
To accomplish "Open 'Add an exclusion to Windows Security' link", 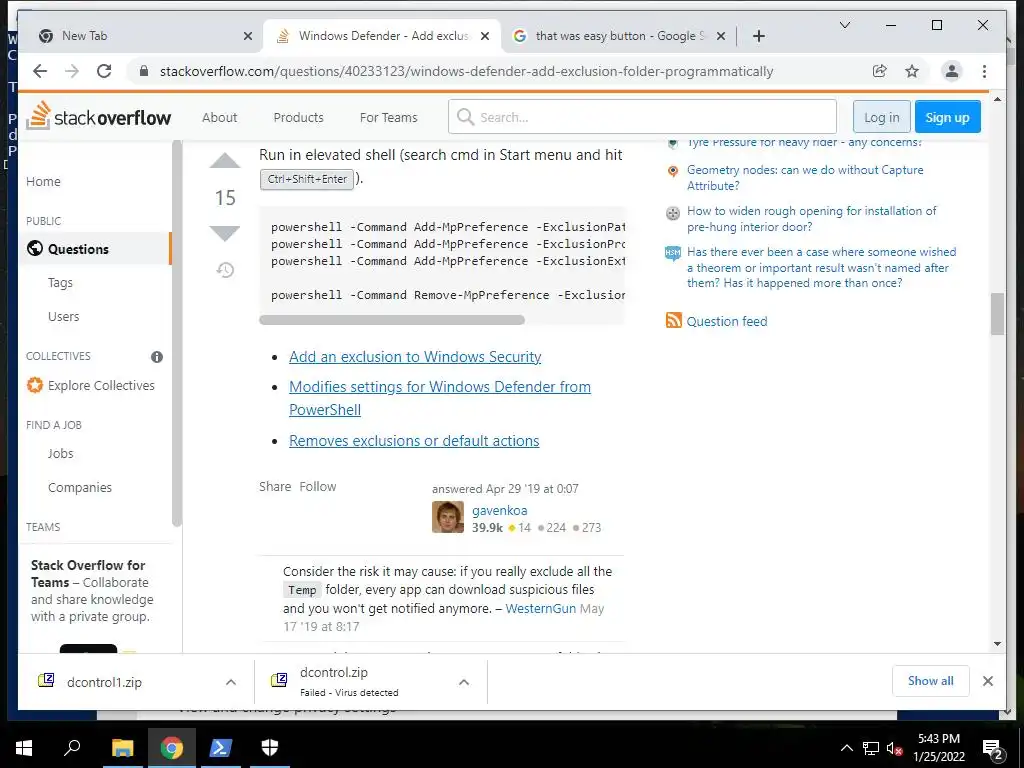I will pyautogui.click(x=415, y=357).
